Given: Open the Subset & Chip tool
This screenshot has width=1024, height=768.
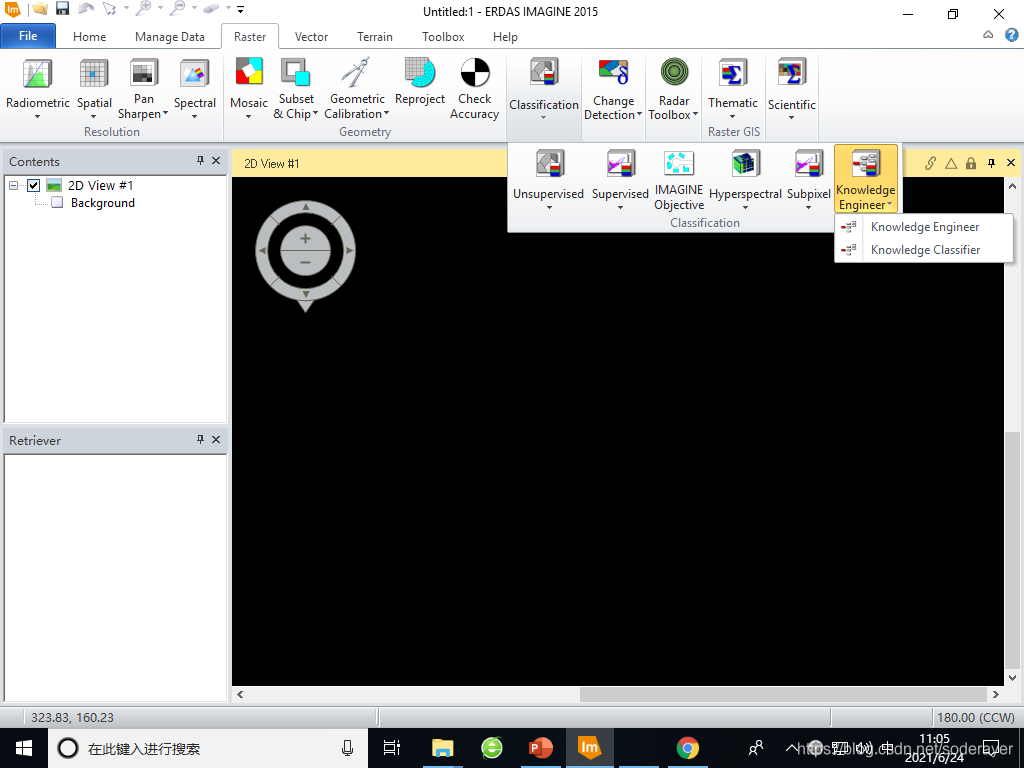Looking at the screenshot, I should click(296, 72).
